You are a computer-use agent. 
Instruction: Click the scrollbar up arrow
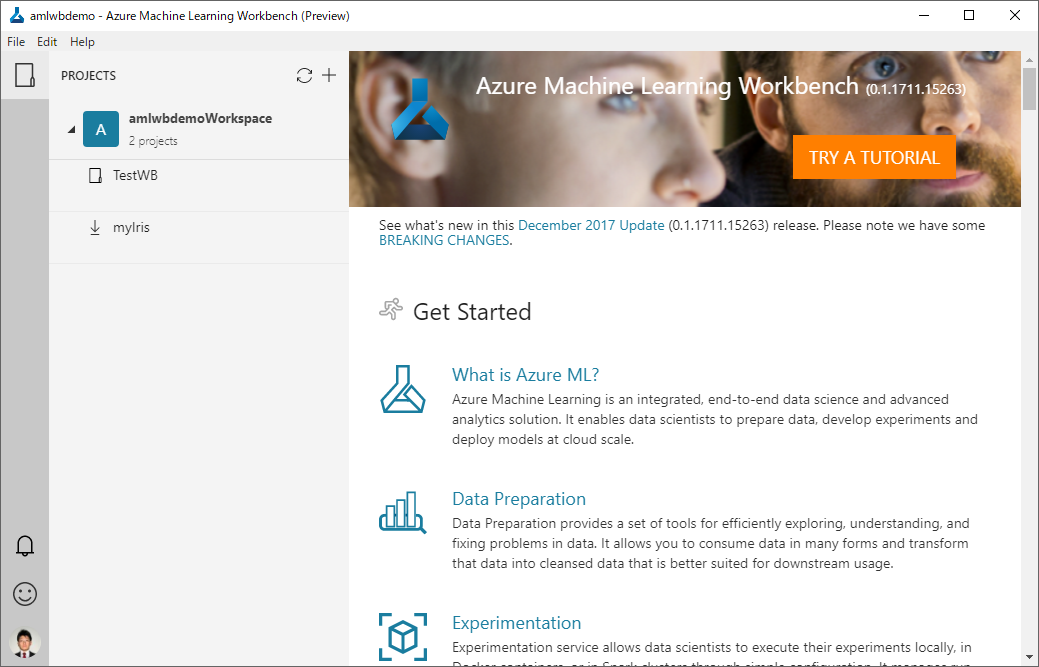(1029, 60)
